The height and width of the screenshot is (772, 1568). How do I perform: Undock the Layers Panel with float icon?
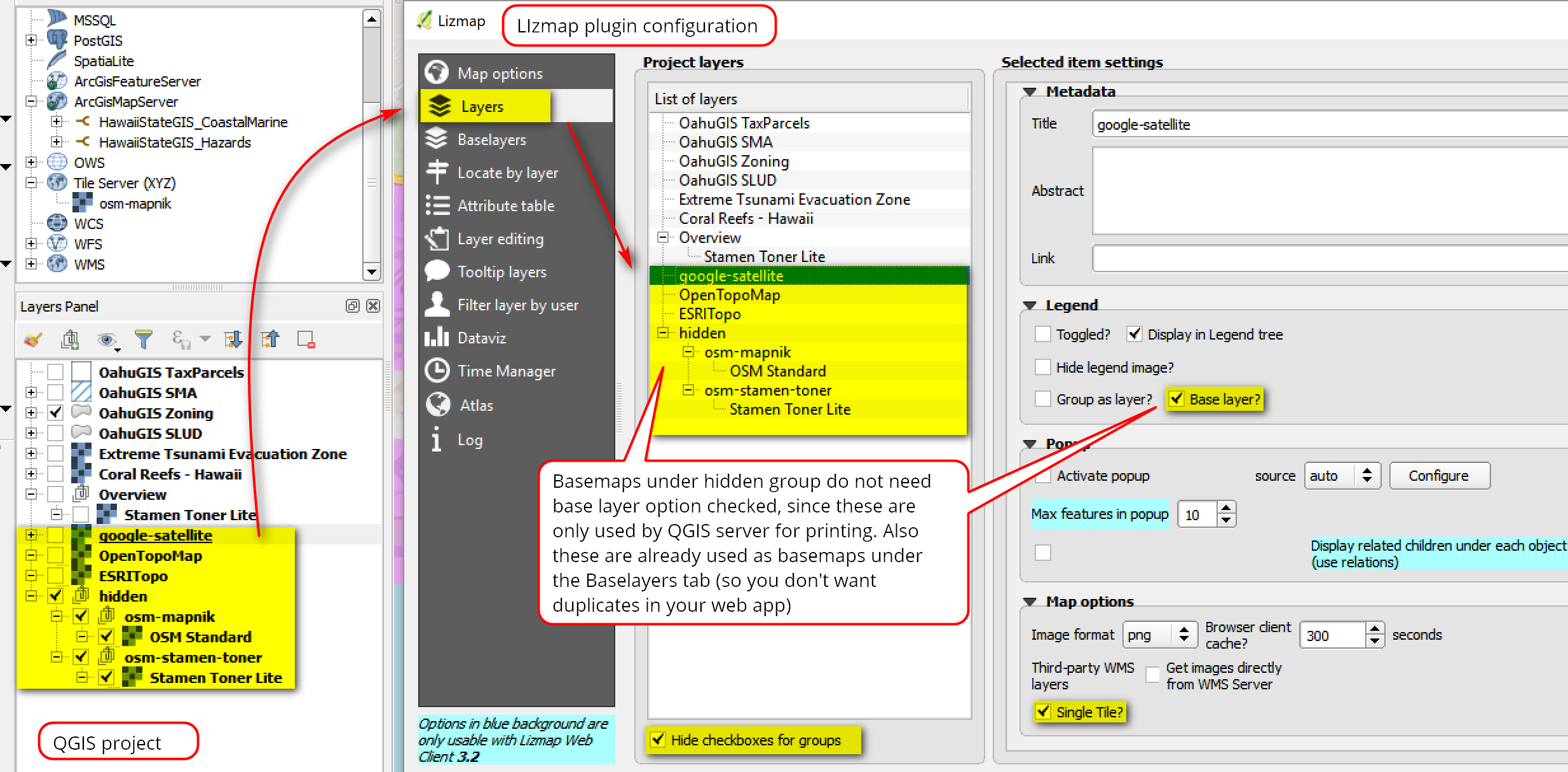[352, 306]
